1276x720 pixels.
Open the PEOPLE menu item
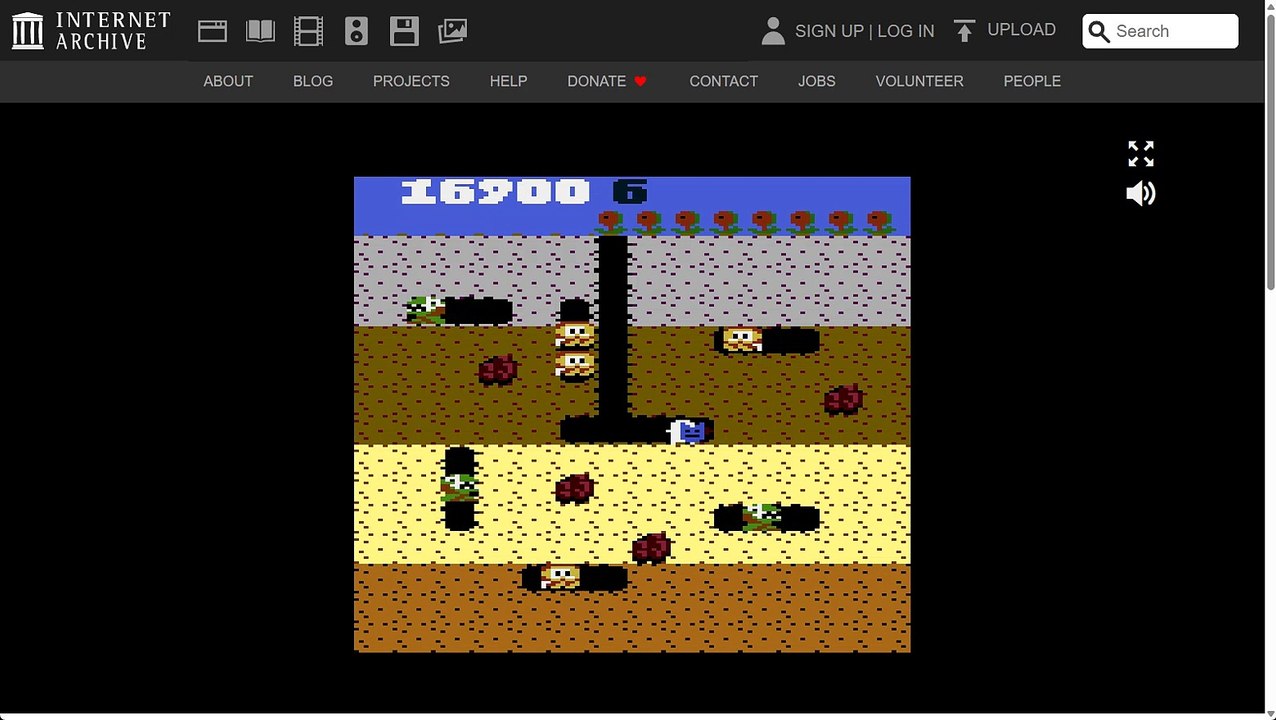(x=1032, y=81)
